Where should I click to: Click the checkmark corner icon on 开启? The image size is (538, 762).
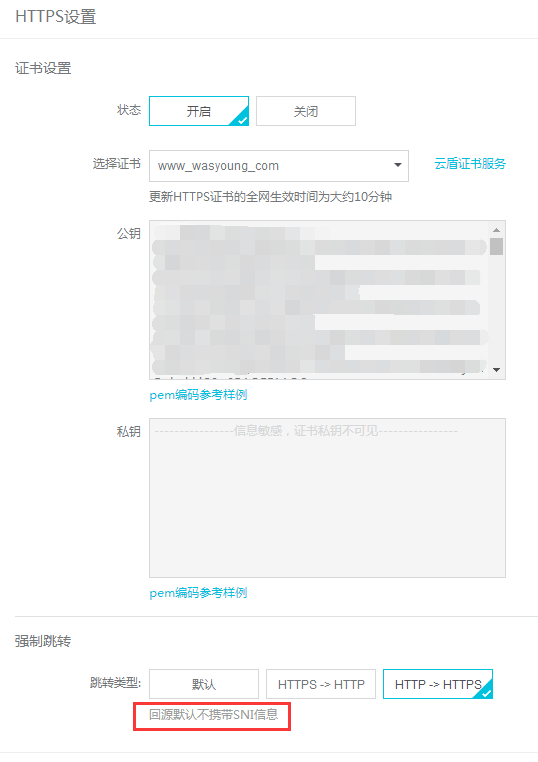coord(242,119)
